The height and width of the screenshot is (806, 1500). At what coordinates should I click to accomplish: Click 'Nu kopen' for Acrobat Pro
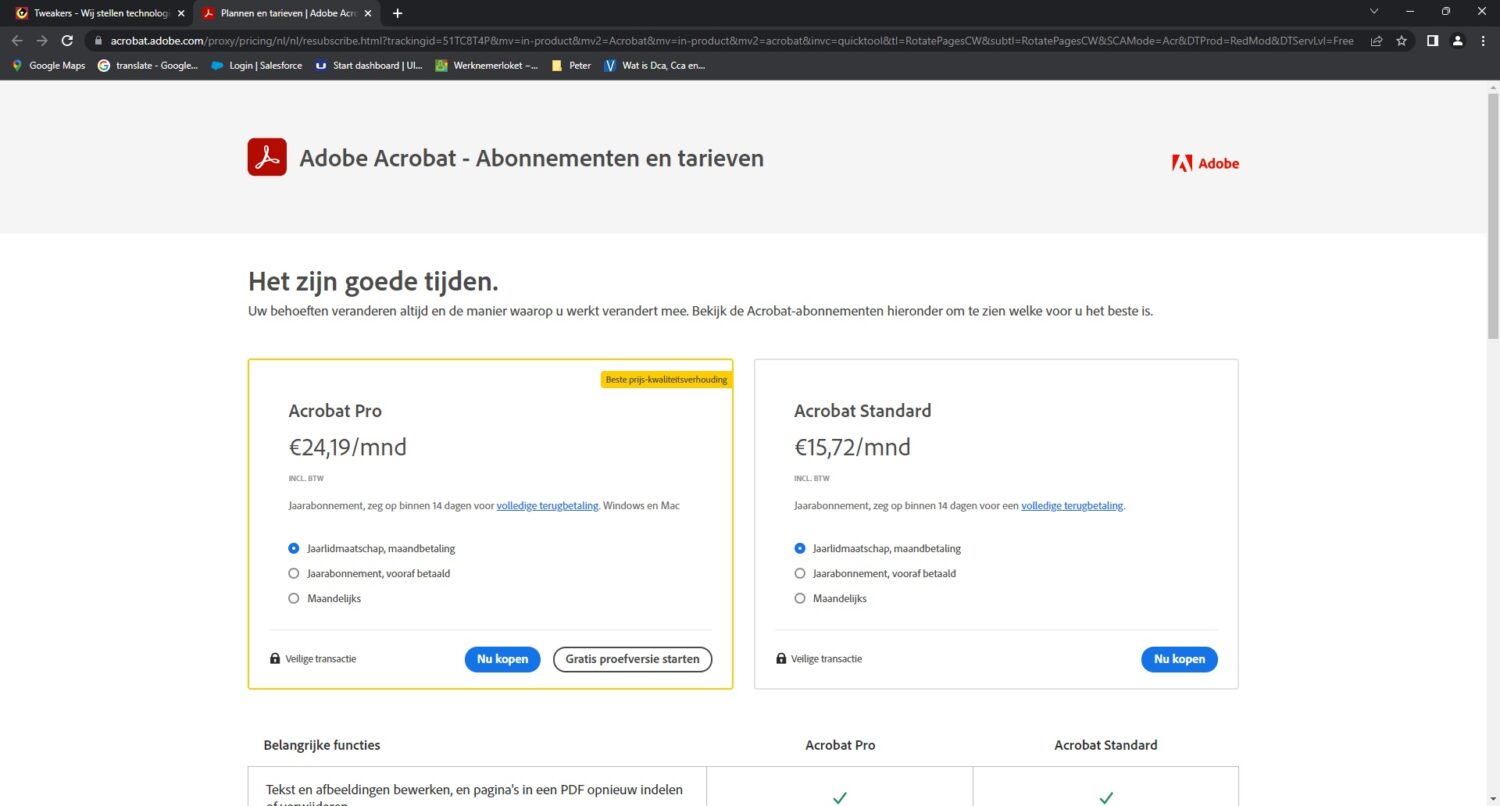[502, 659]
